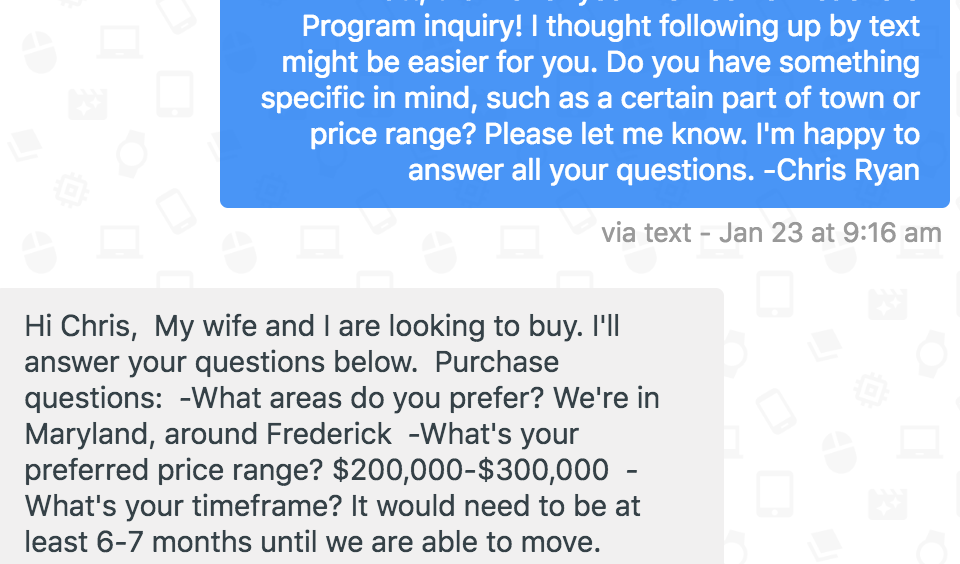Select the "$200,000-$300,000" price range text

point(472,470)
